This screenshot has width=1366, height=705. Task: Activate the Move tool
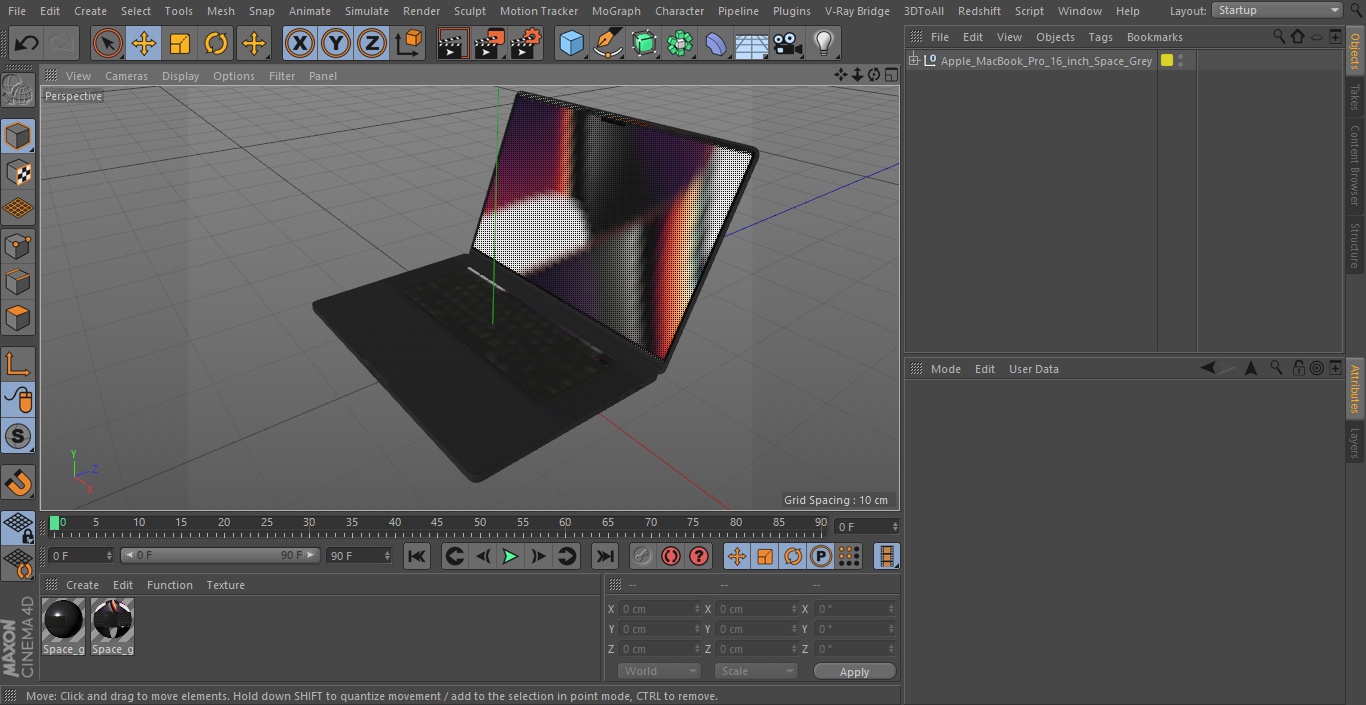[144, 43]
